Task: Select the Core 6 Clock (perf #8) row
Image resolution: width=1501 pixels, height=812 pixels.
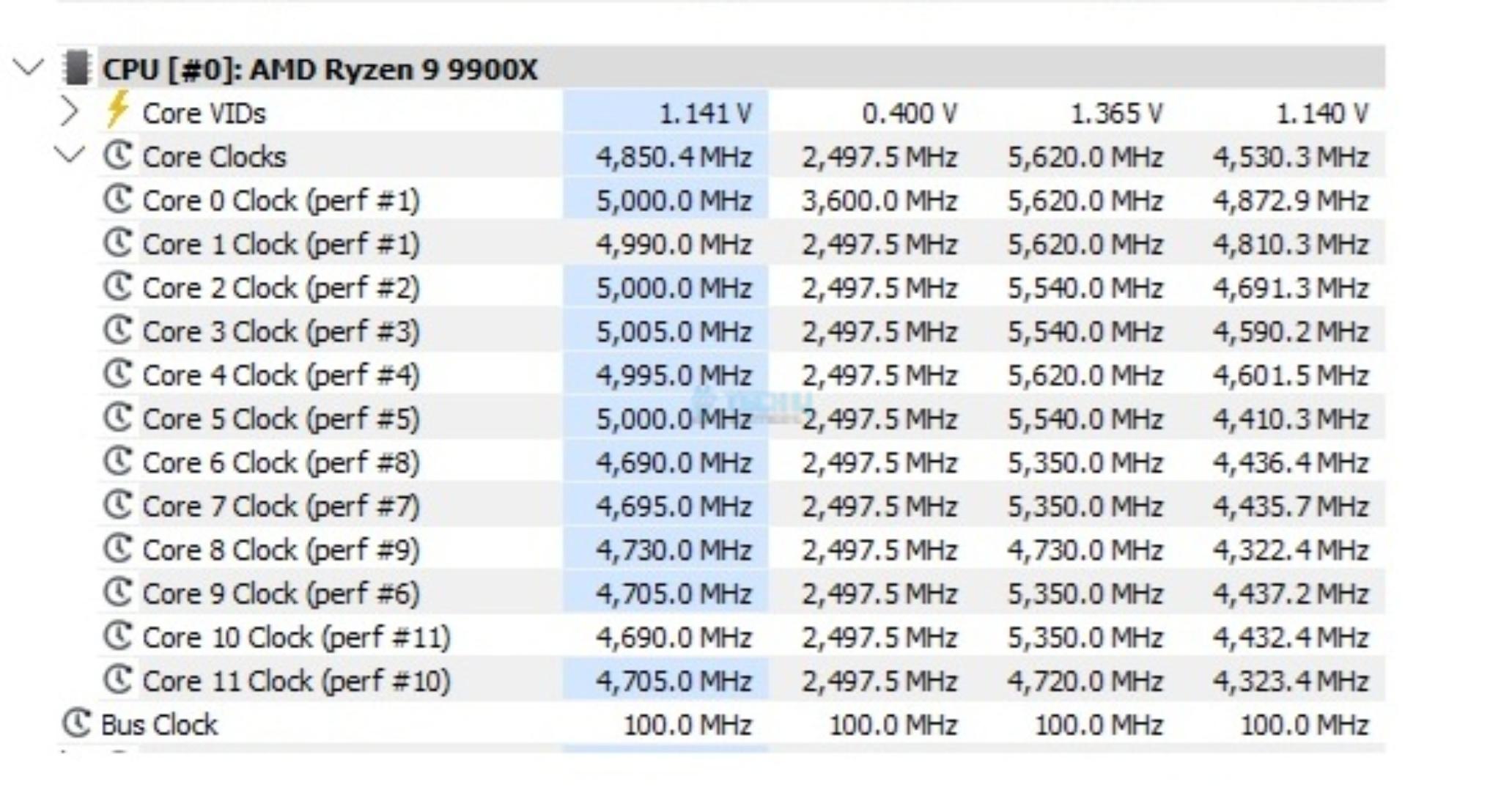Action: pos(281,463)
